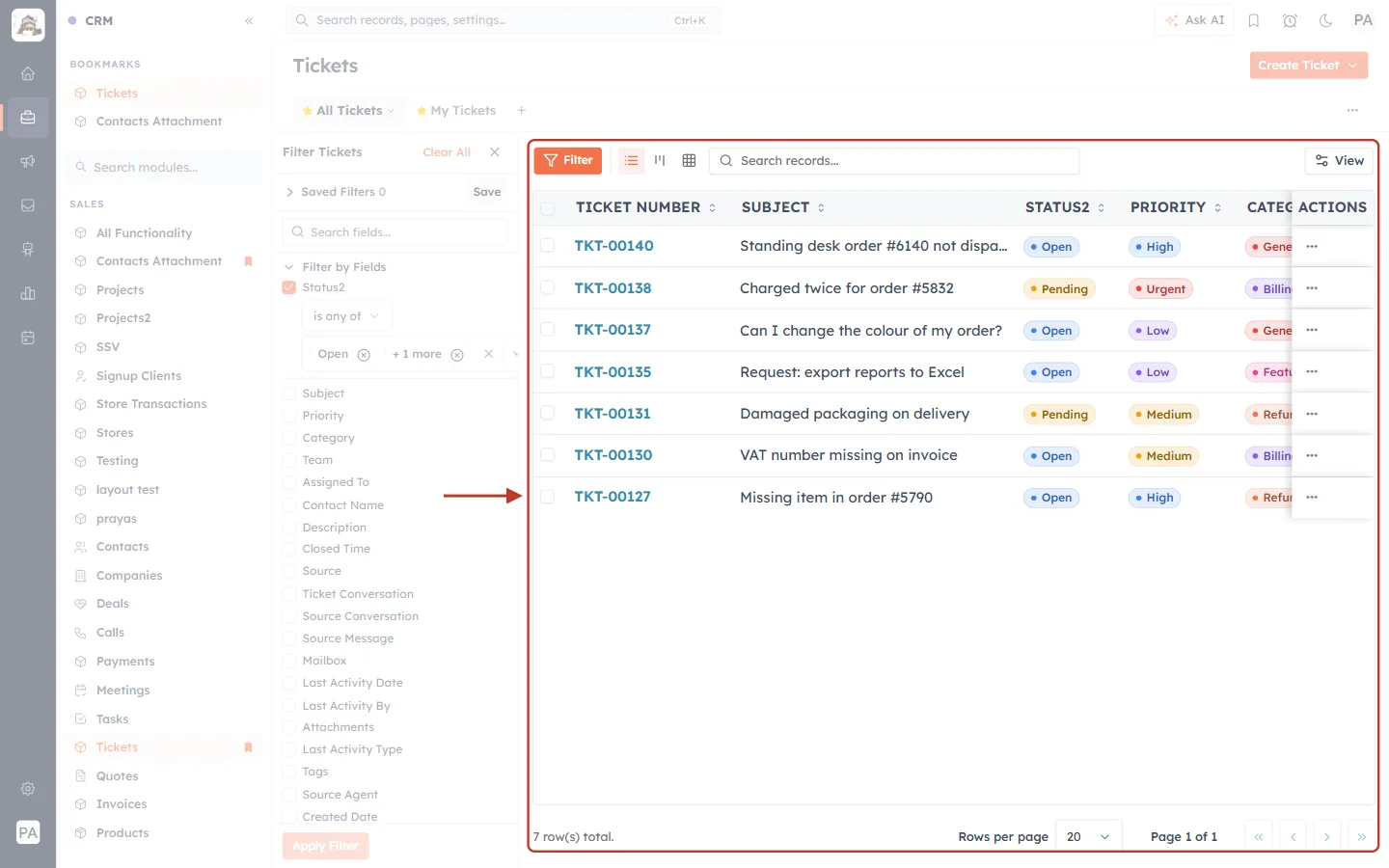Toggle dark mode moon icon
Viewport: 1389px width, 868px height.
click(1326, 20)
